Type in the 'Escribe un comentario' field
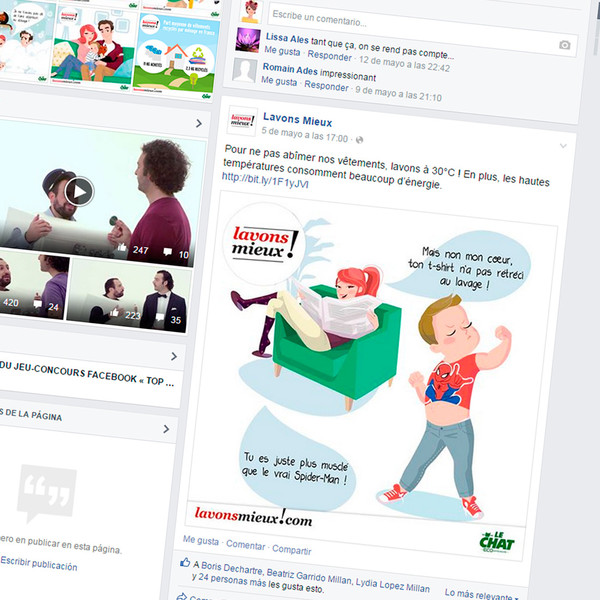 coord(400,16)
